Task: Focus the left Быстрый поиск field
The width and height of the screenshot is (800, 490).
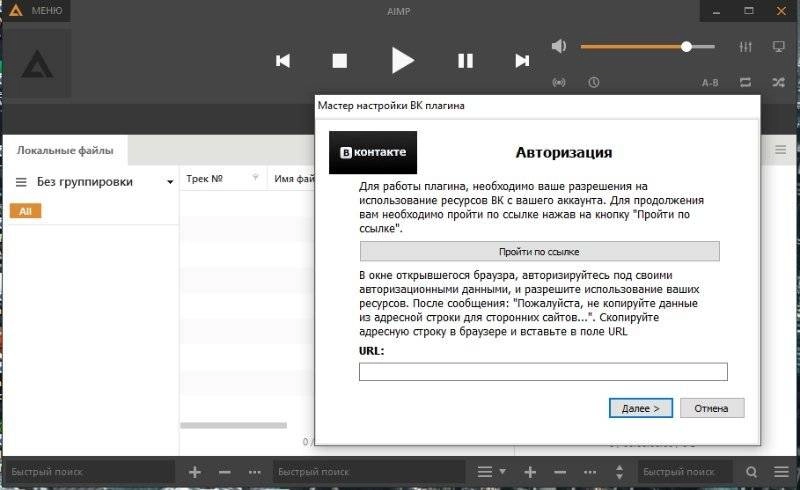Action: point(90,472)
